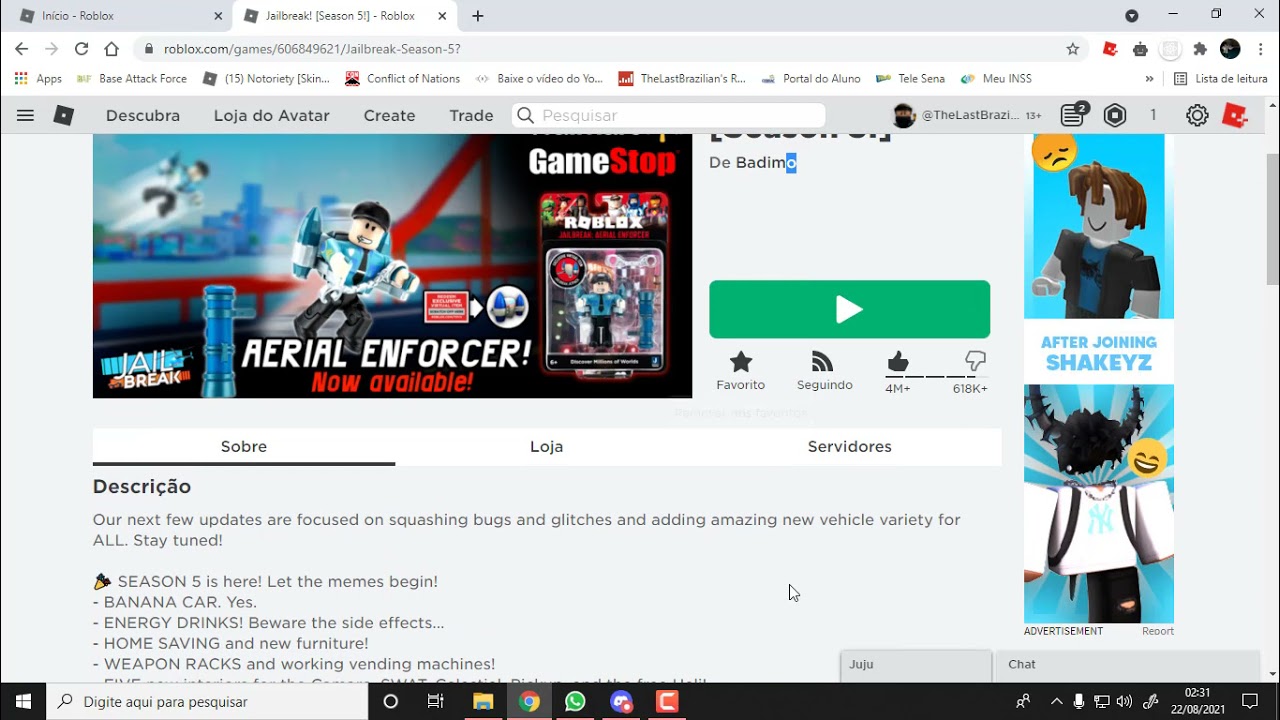Switch to the Início - Roblox browser tab

(120, 16)
